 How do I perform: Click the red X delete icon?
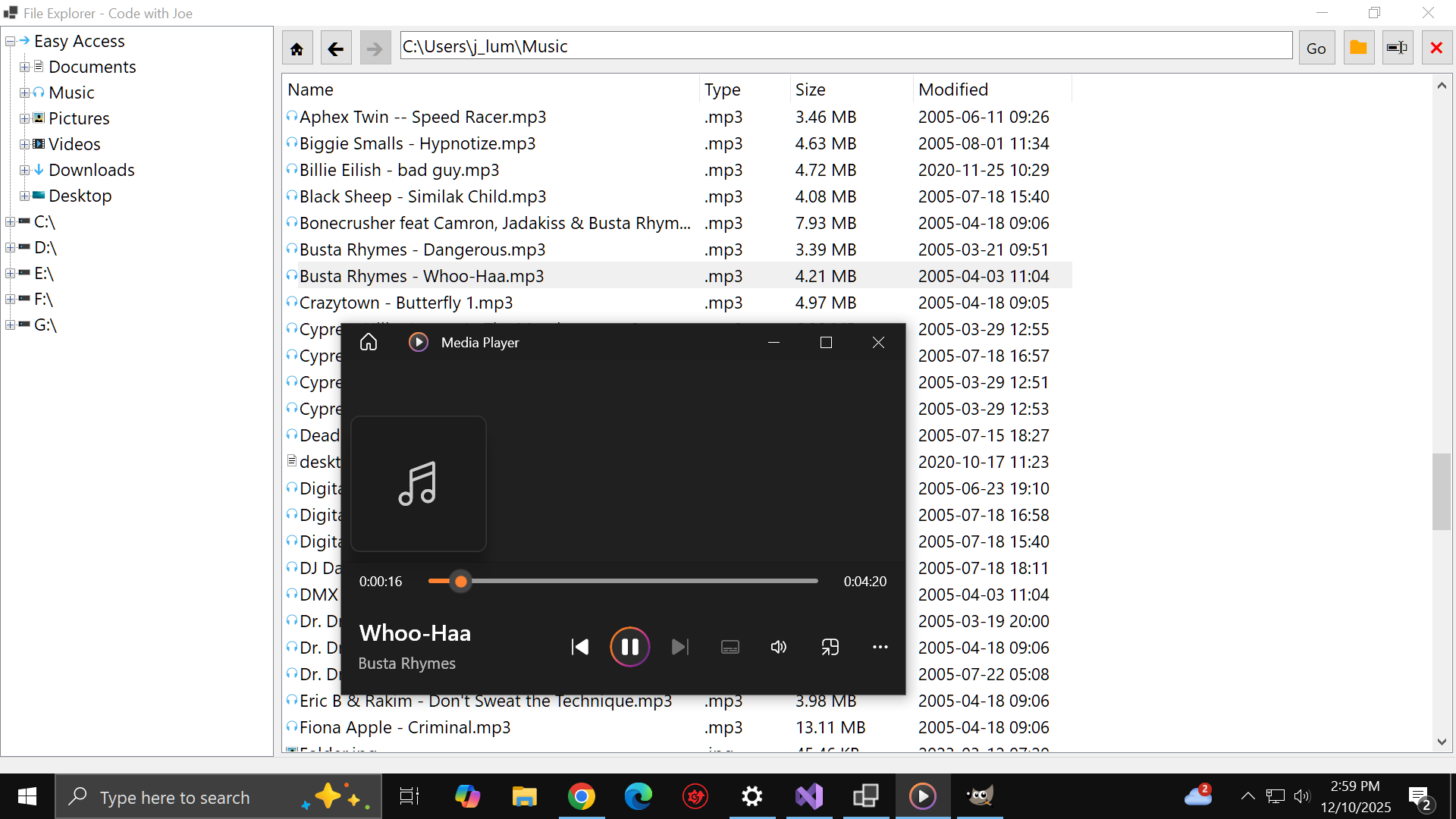click(1436, 47)
